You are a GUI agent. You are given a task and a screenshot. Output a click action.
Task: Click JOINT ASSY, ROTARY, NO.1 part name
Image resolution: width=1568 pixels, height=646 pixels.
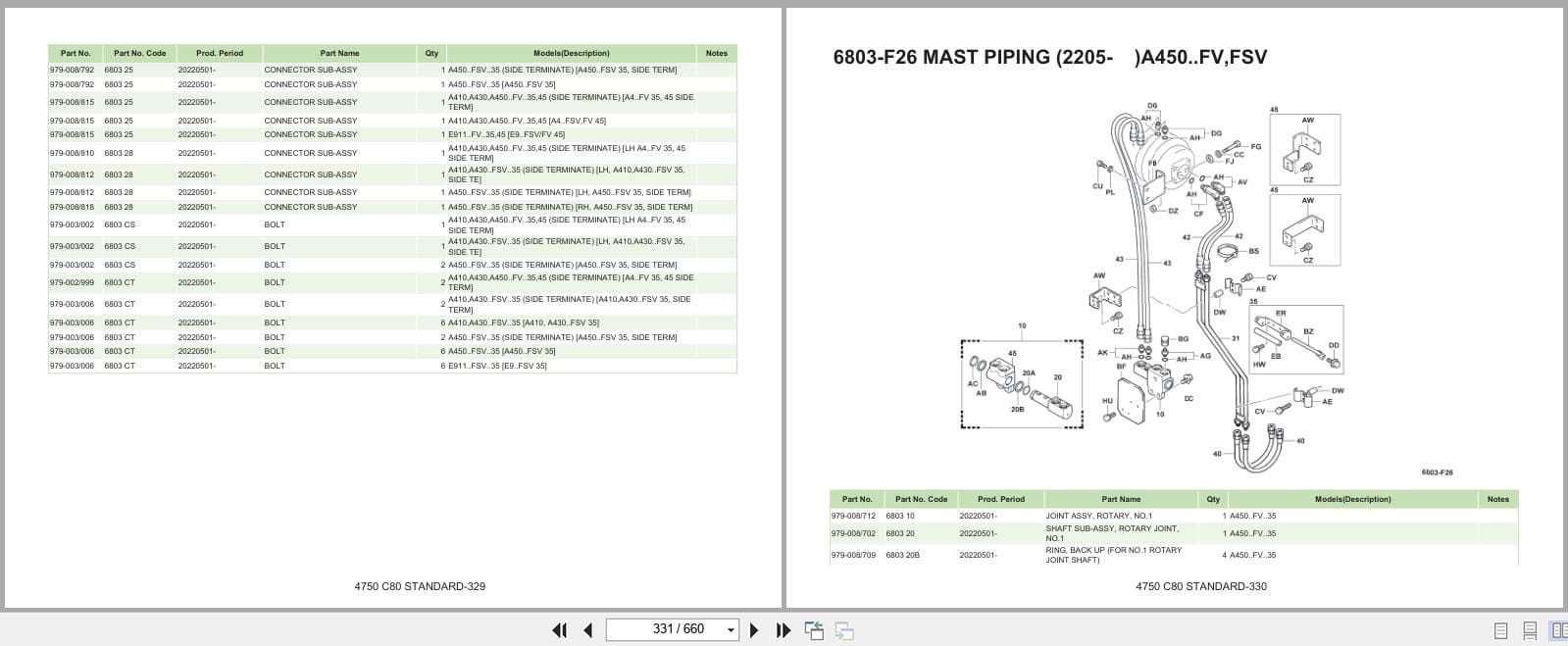pyautogui.click(x=1098, y=516)
